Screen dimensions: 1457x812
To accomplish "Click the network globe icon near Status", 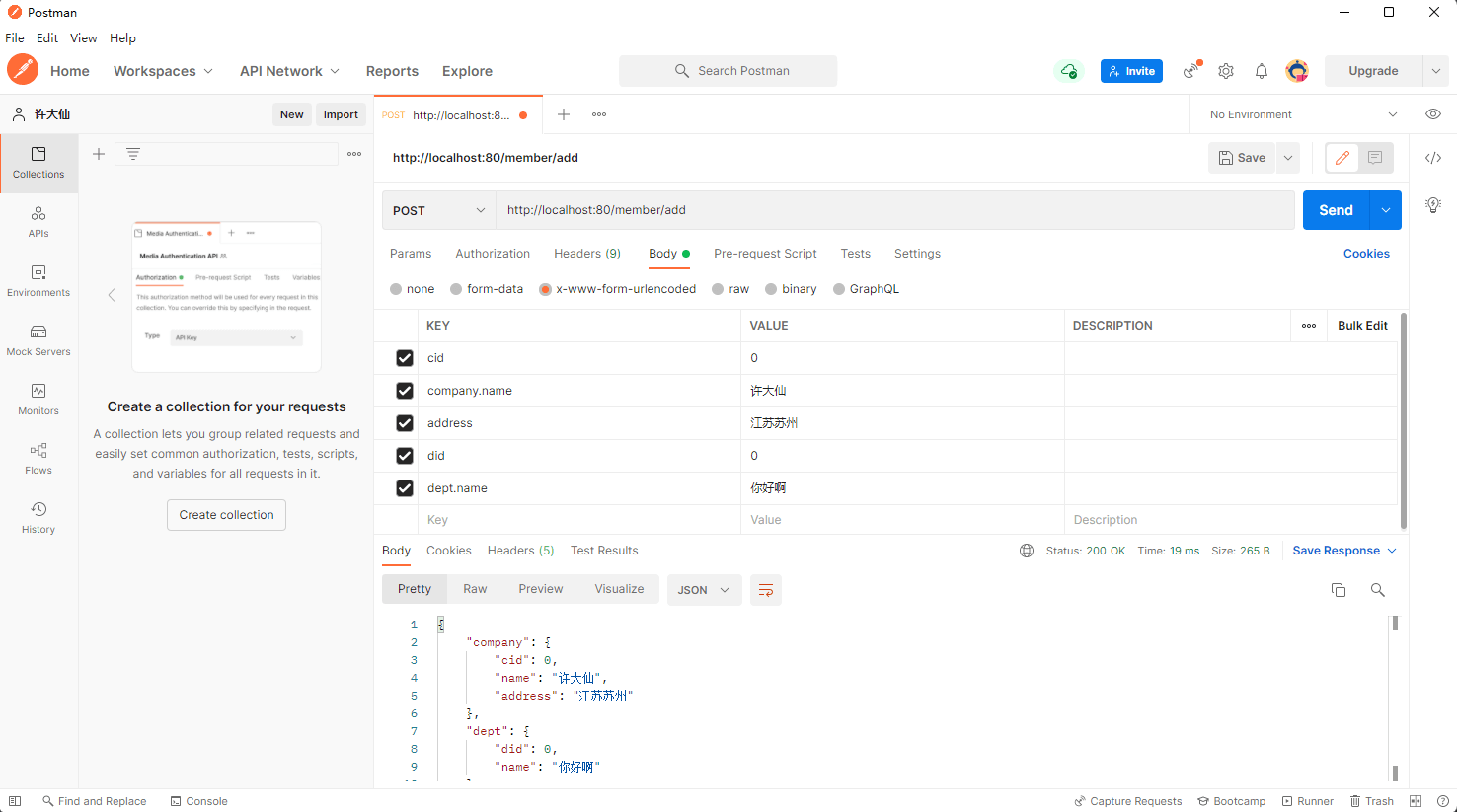I will [1027, 551].
